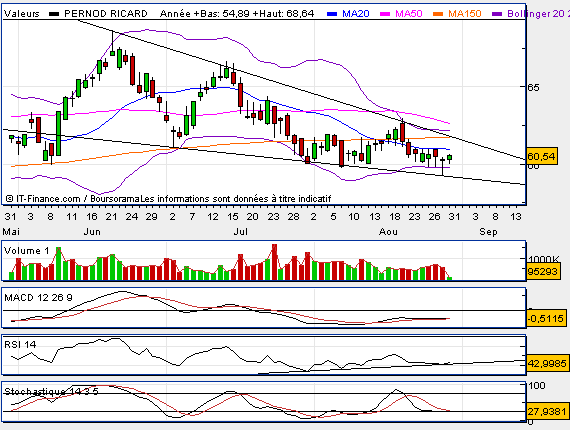Screen dimensions: 570x430
Task: Click the MA150 legend label
Action: [465, 14]
